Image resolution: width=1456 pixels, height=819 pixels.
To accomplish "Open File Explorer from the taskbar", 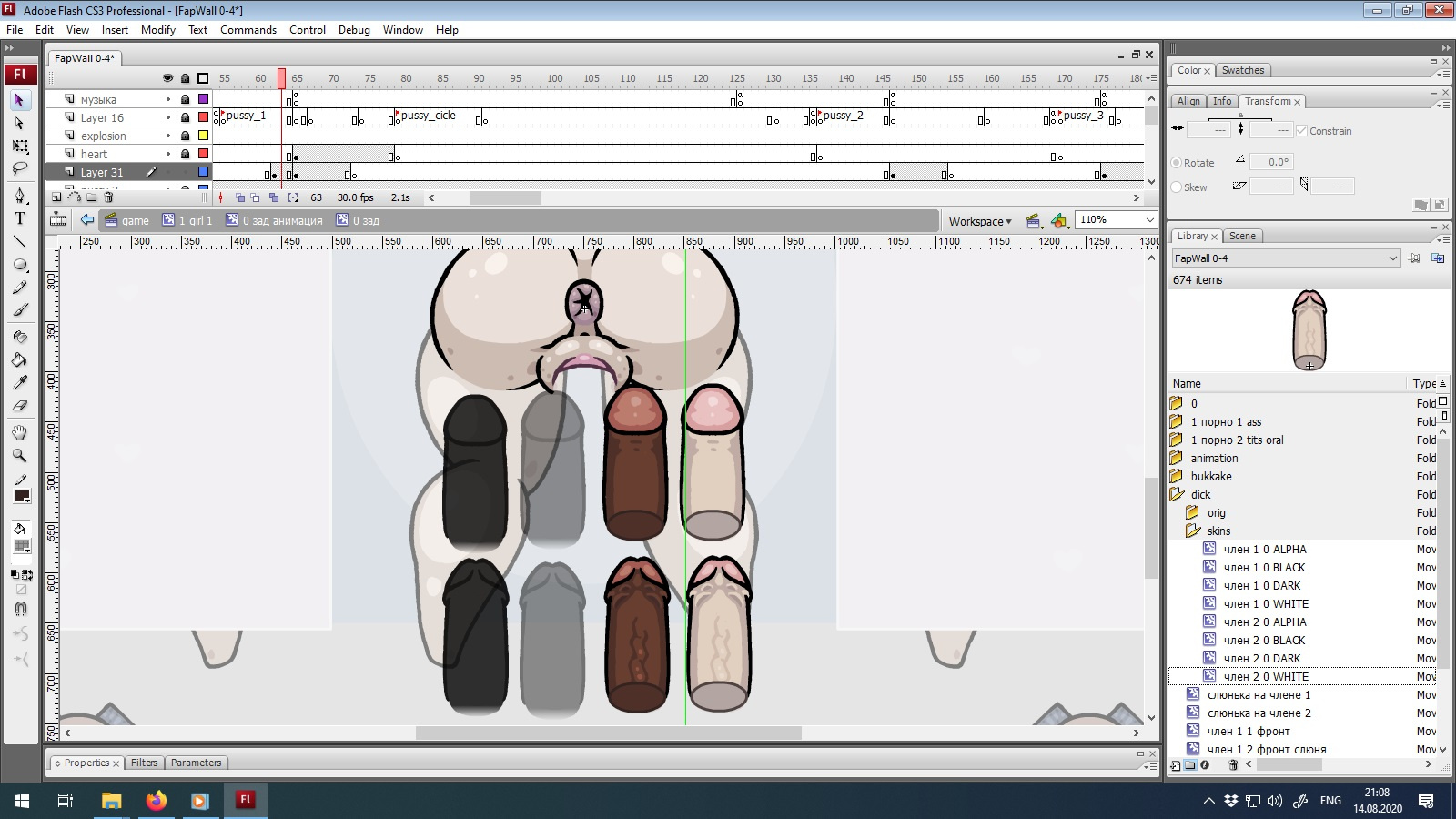I will pyautogui.click(x=111, y=801).
